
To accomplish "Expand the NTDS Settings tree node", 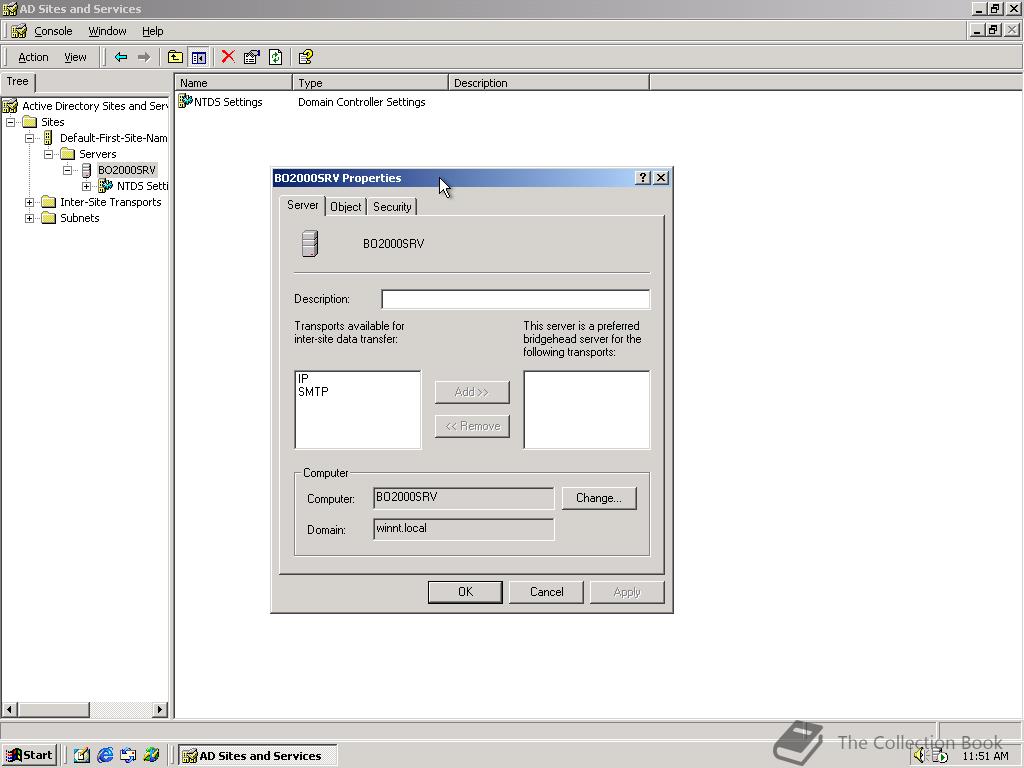I will (x=86, y=186).
